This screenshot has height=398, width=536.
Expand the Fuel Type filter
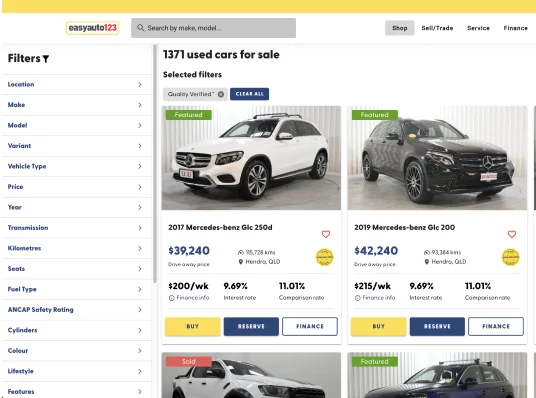coord(77,289)
